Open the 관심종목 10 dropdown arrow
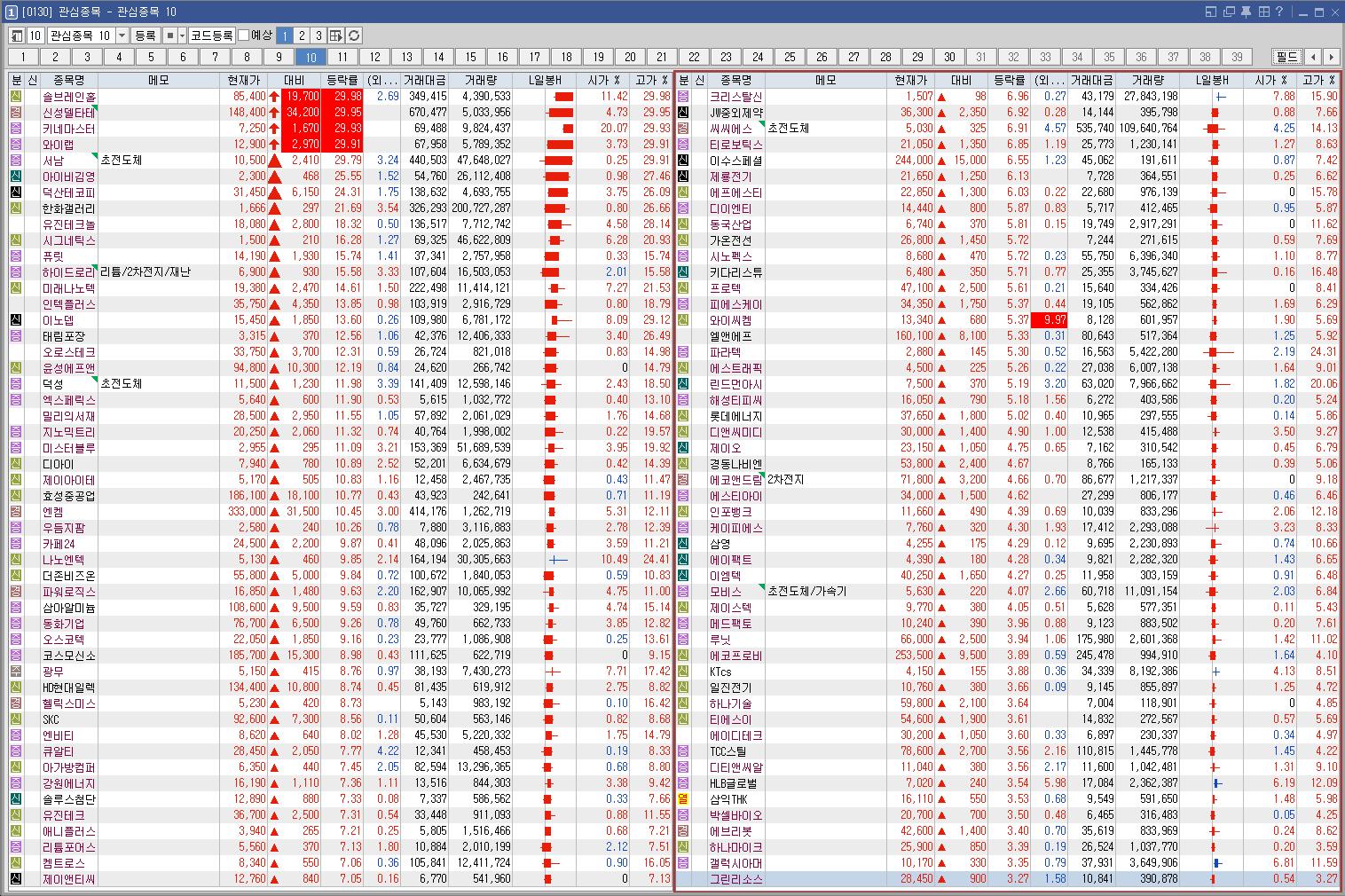 tap(122, 35)
